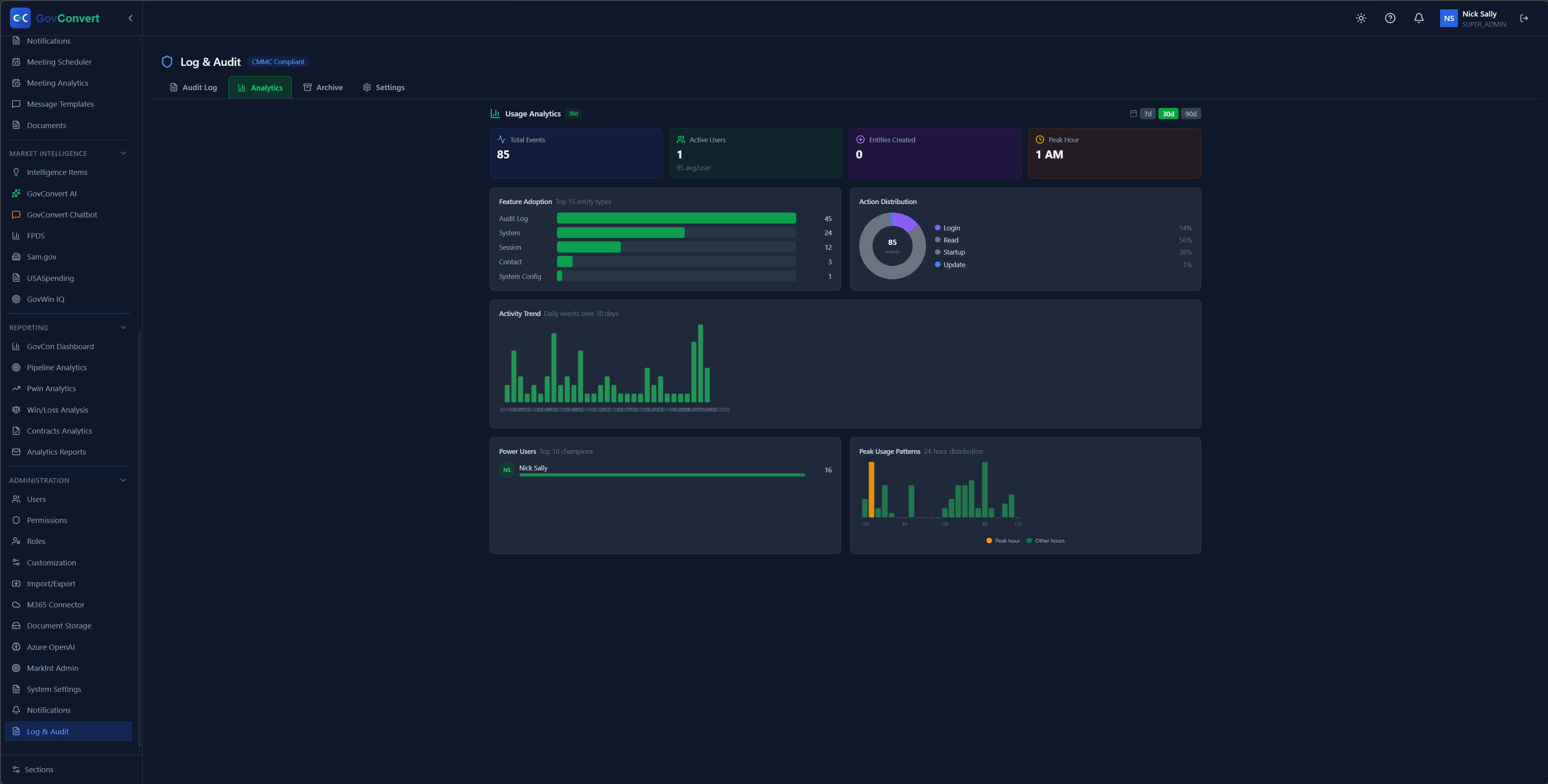Set the time range to 90d
The image size is (1548, 784).
tap(1190, 114)
